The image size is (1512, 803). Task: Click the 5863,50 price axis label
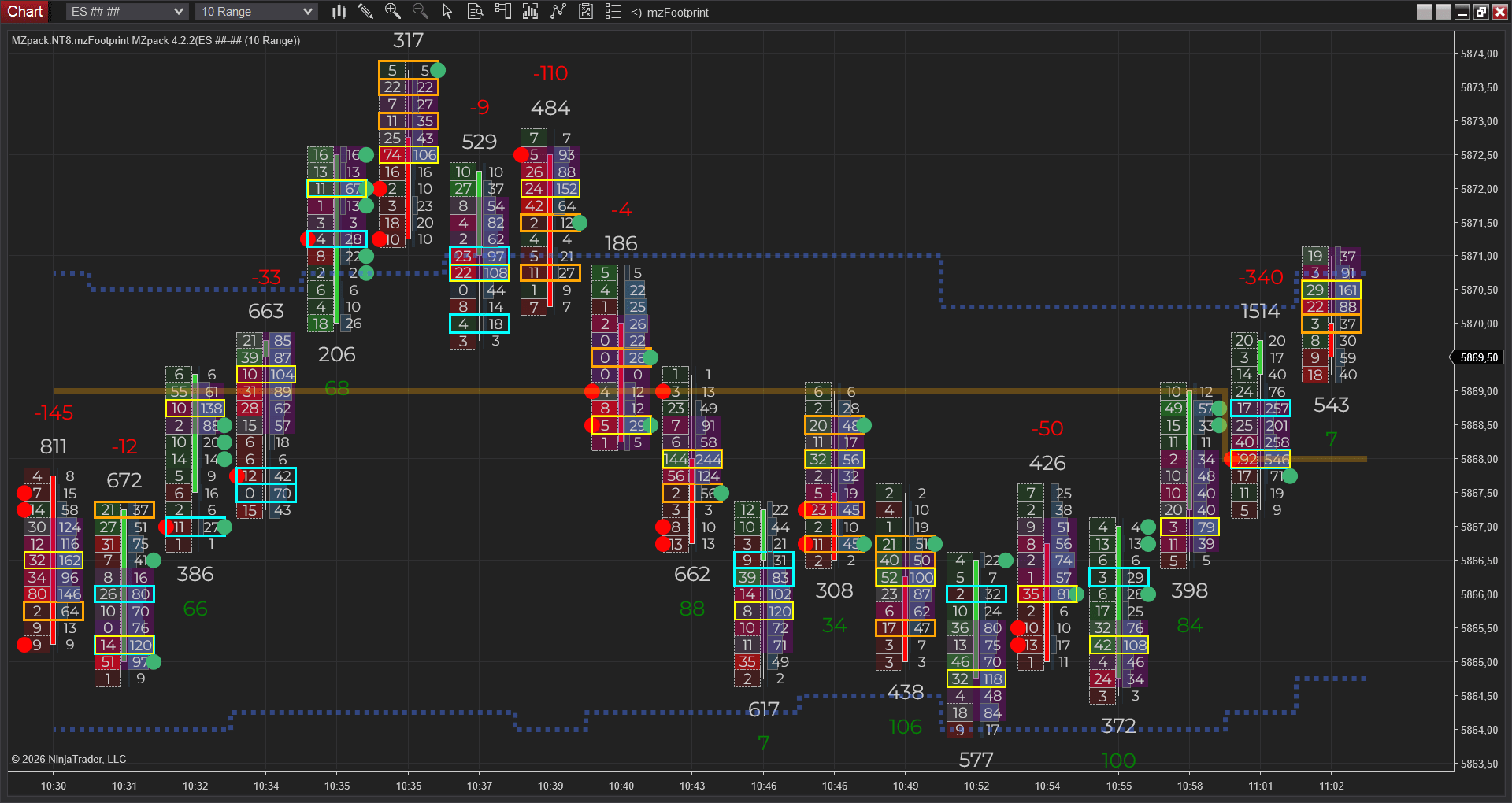click(1479, 764)
